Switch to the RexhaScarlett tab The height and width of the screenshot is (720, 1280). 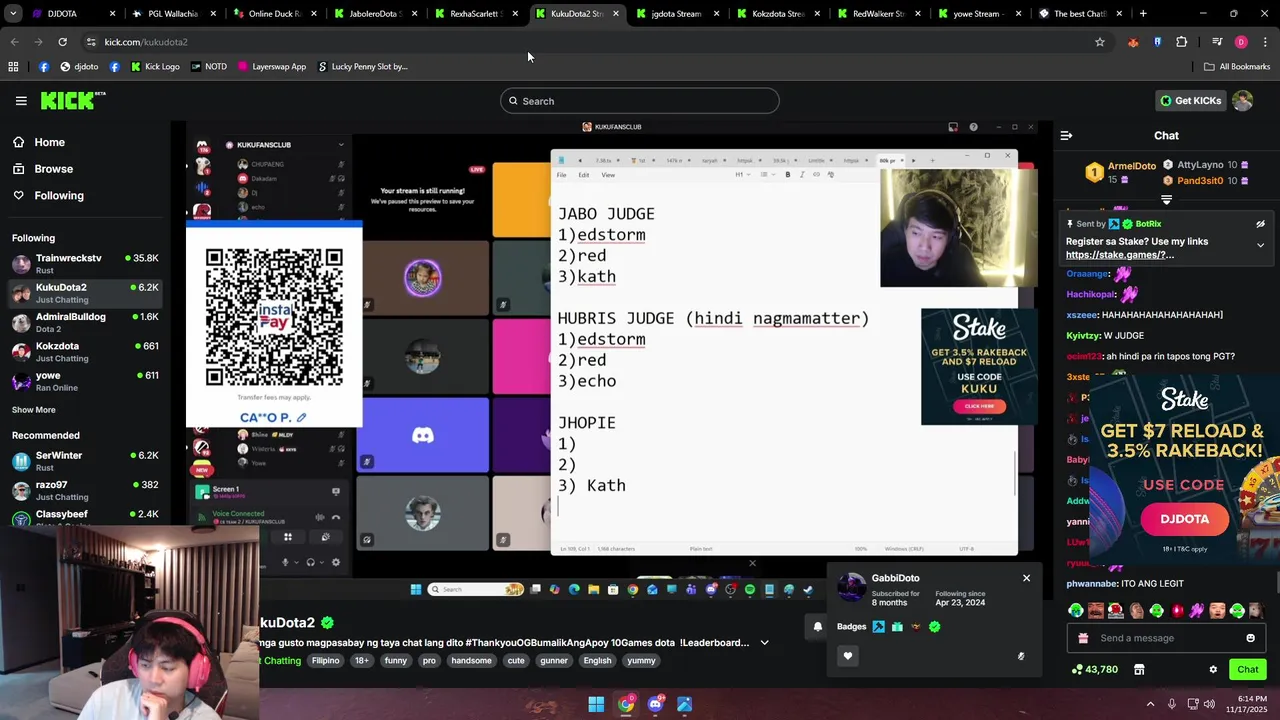[x=475, y=14]
